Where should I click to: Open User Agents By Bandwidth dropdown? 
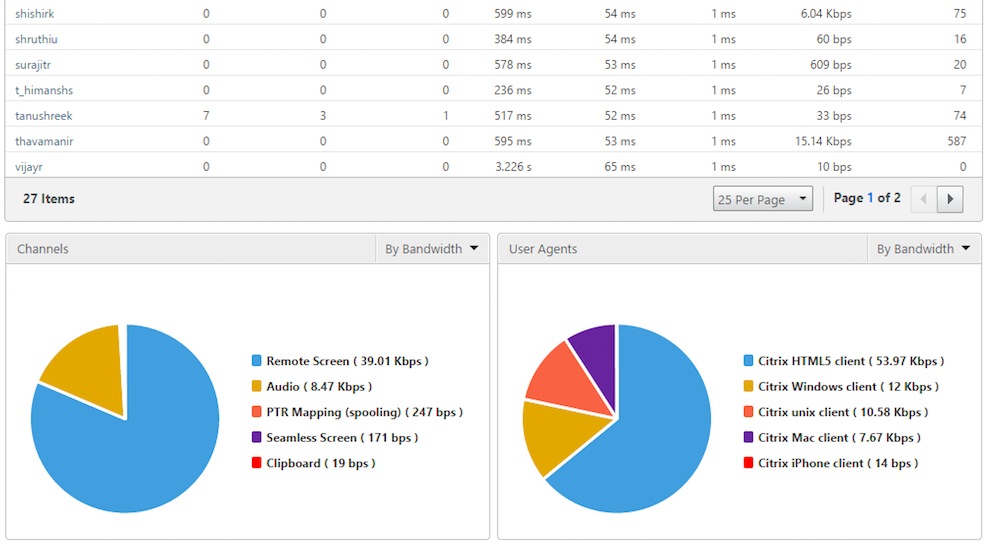click(x=924, y=249)
